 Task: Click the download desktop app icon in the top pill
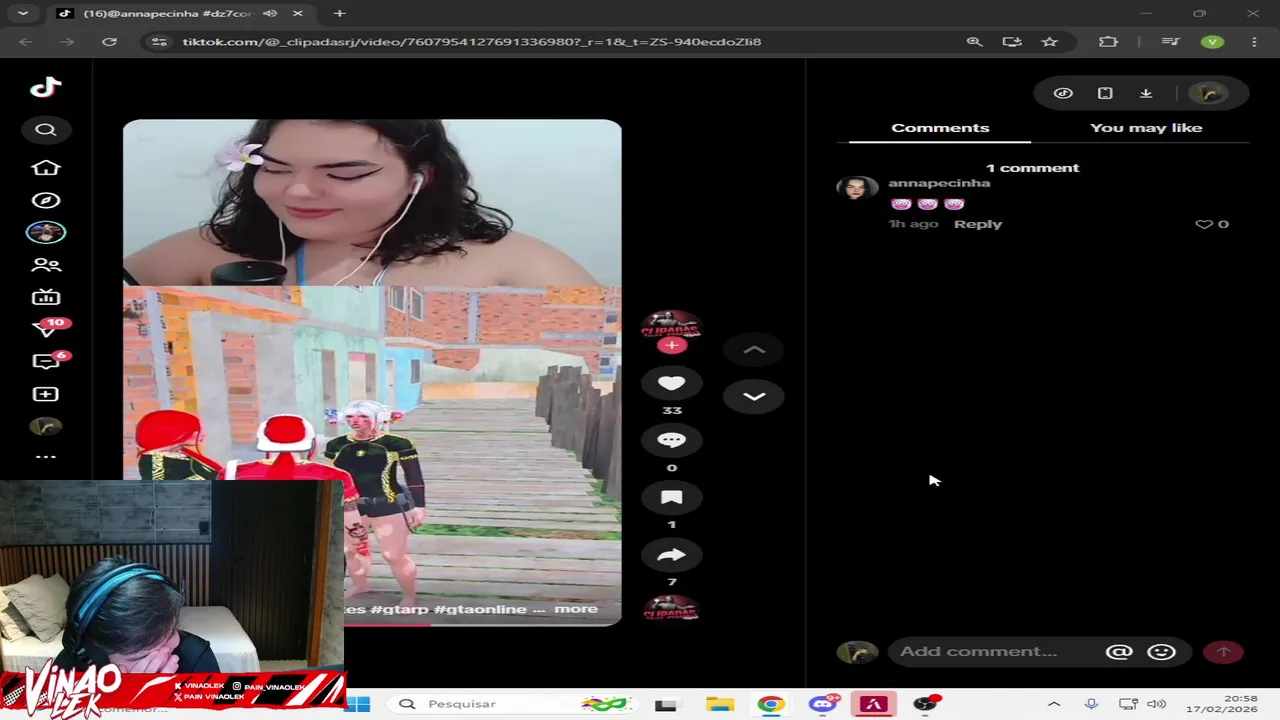click(x=1146, y=93)
